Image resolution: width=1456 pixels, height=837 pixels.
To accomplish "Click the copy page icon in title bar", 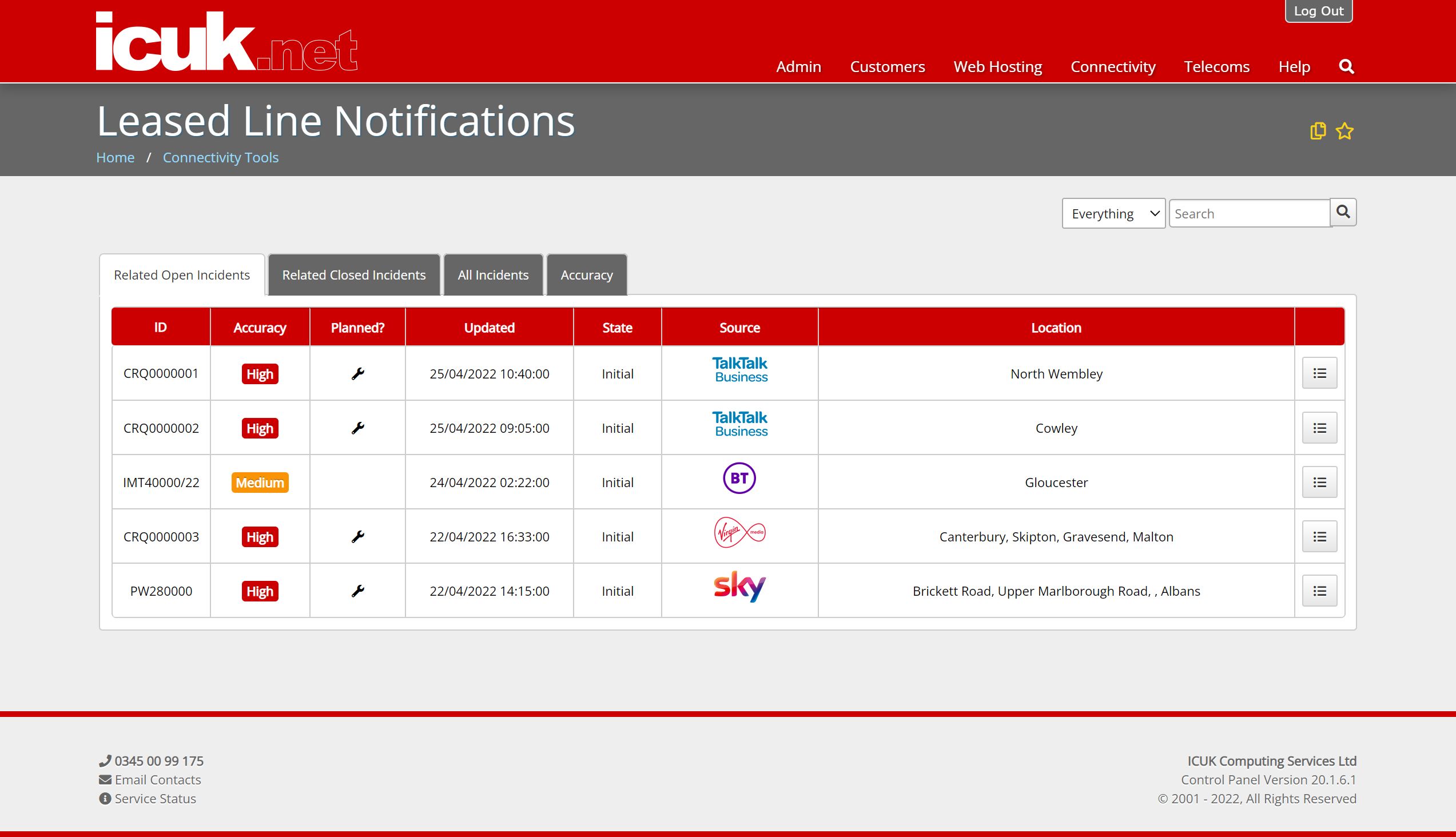I will click(1318, 131).
